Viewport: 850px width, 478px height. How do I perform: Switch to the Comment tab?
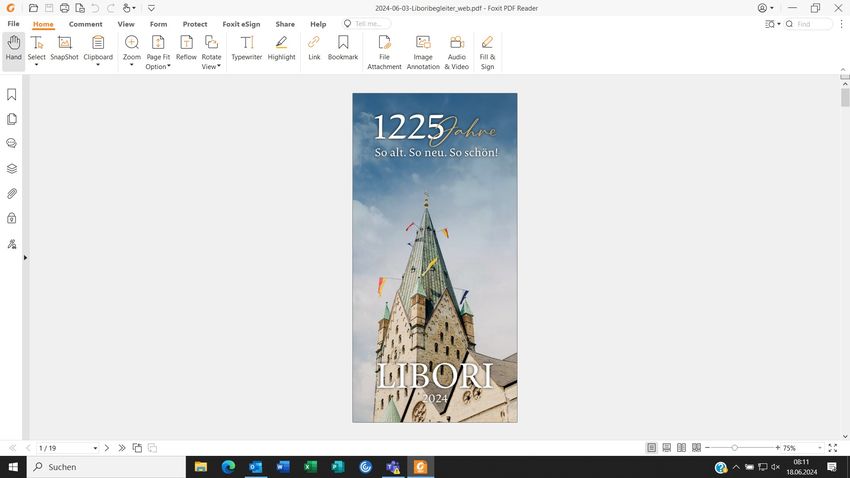(x=86, y=24)
